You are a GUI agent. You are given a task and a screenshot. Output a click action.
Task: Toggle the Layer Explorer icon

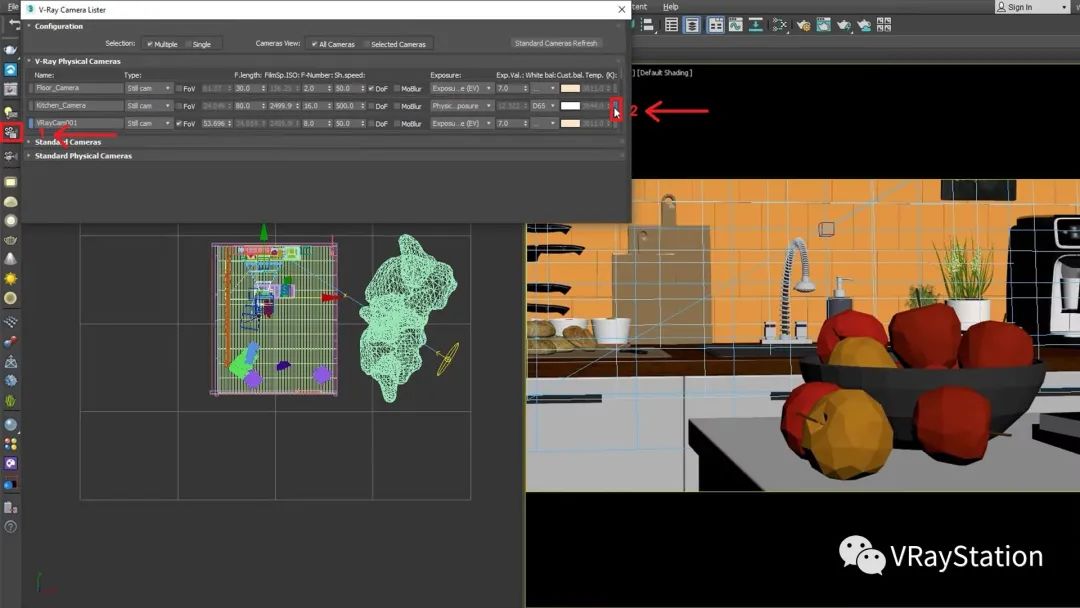point(692,25)
